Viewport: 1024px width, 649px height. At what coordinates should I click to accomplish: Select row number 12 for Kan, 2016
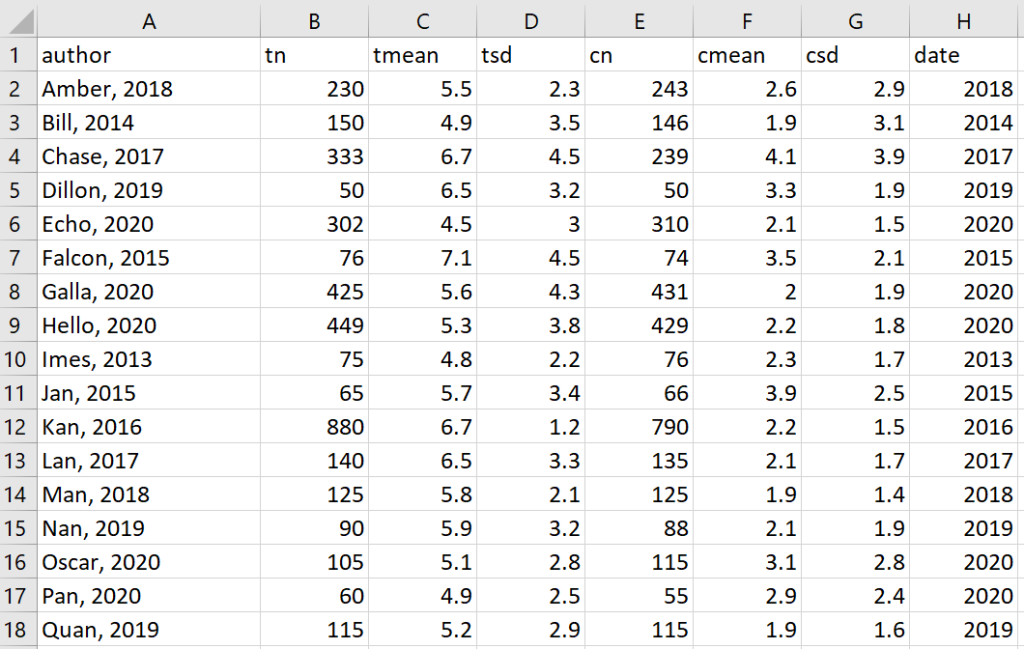18,426
